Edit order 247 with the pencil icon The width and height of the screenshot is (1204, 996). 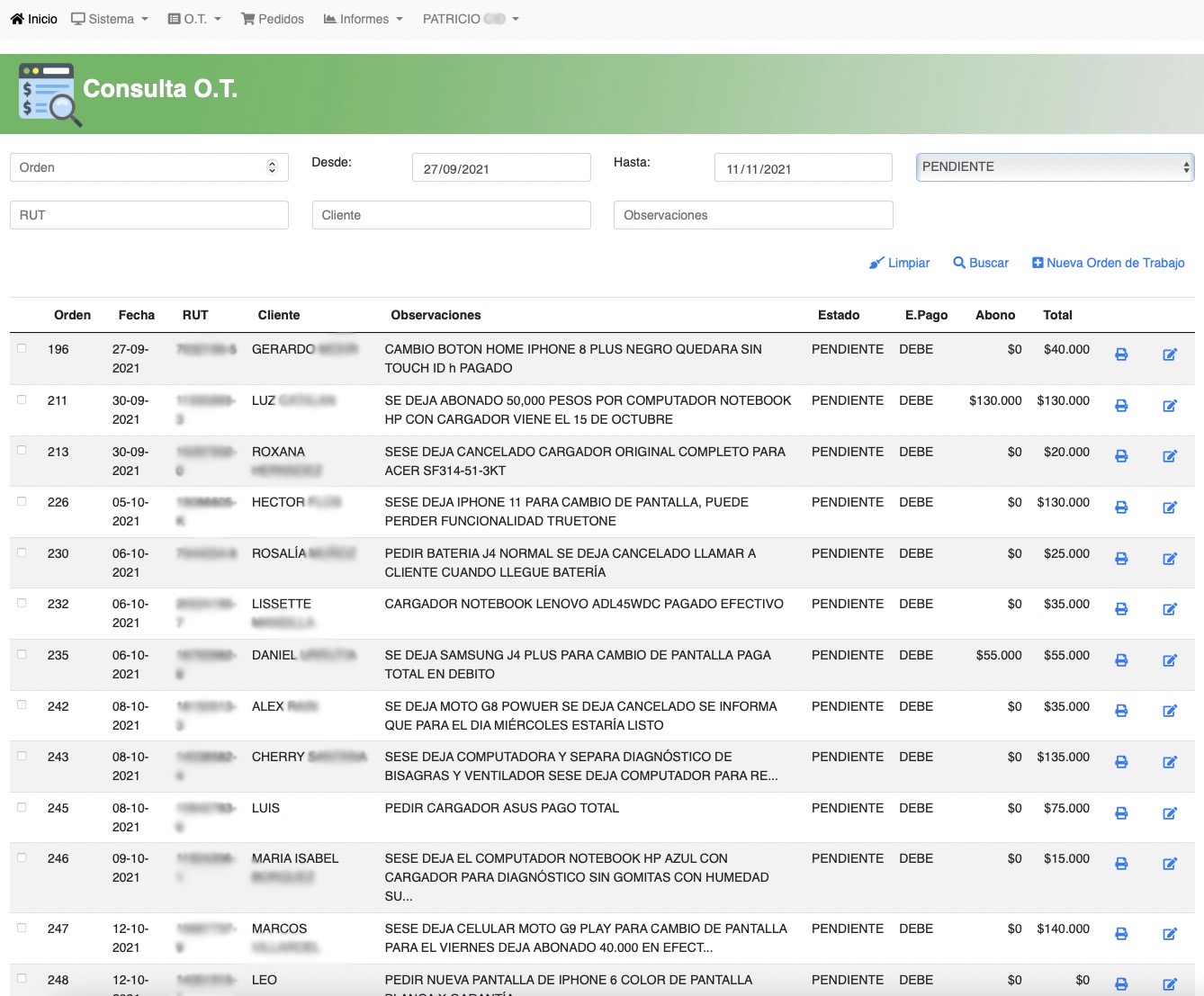click(x=1170, y=934)
